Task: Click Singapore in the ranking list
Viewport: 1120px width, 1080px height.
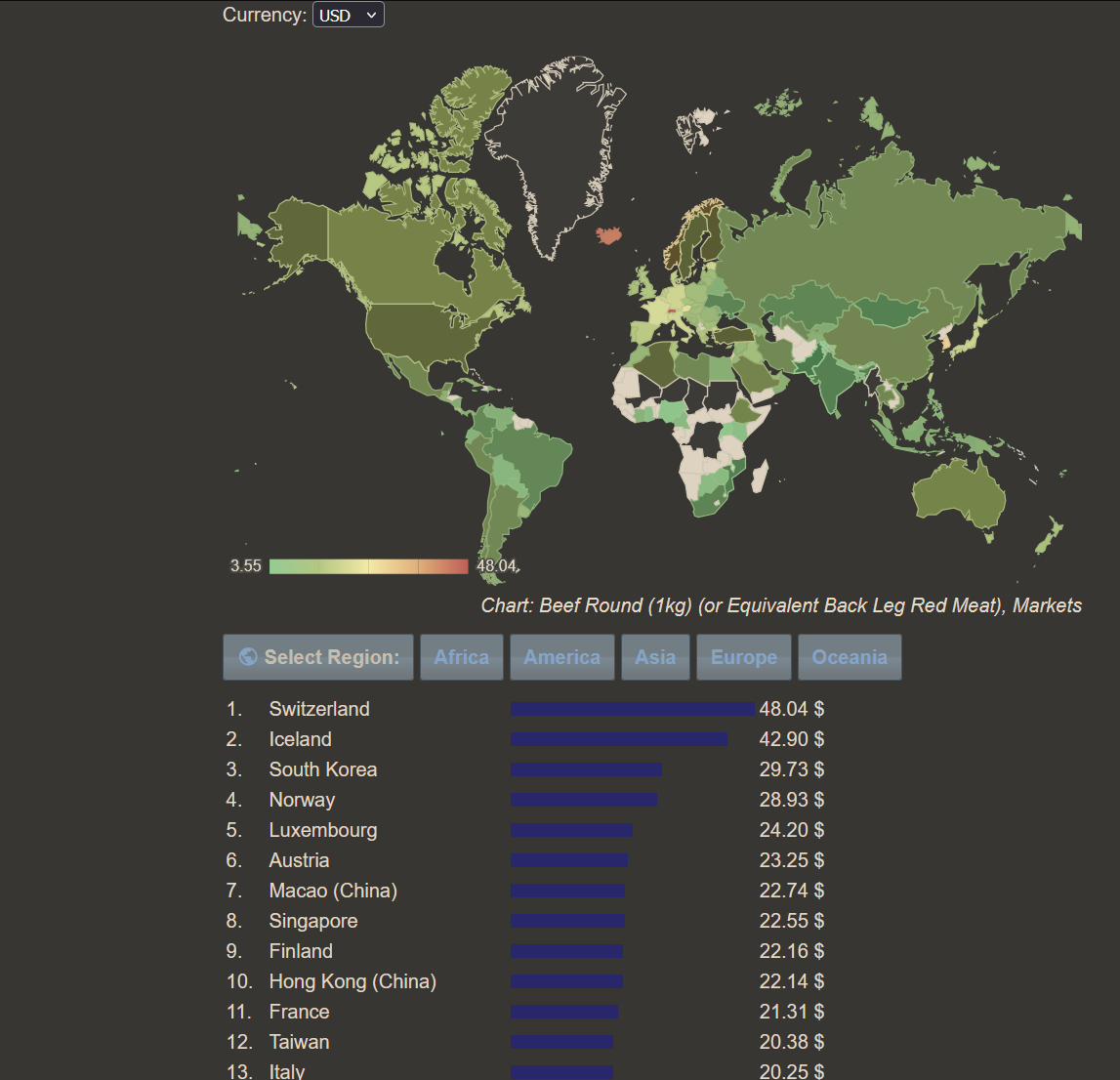Action: (313, 921)
